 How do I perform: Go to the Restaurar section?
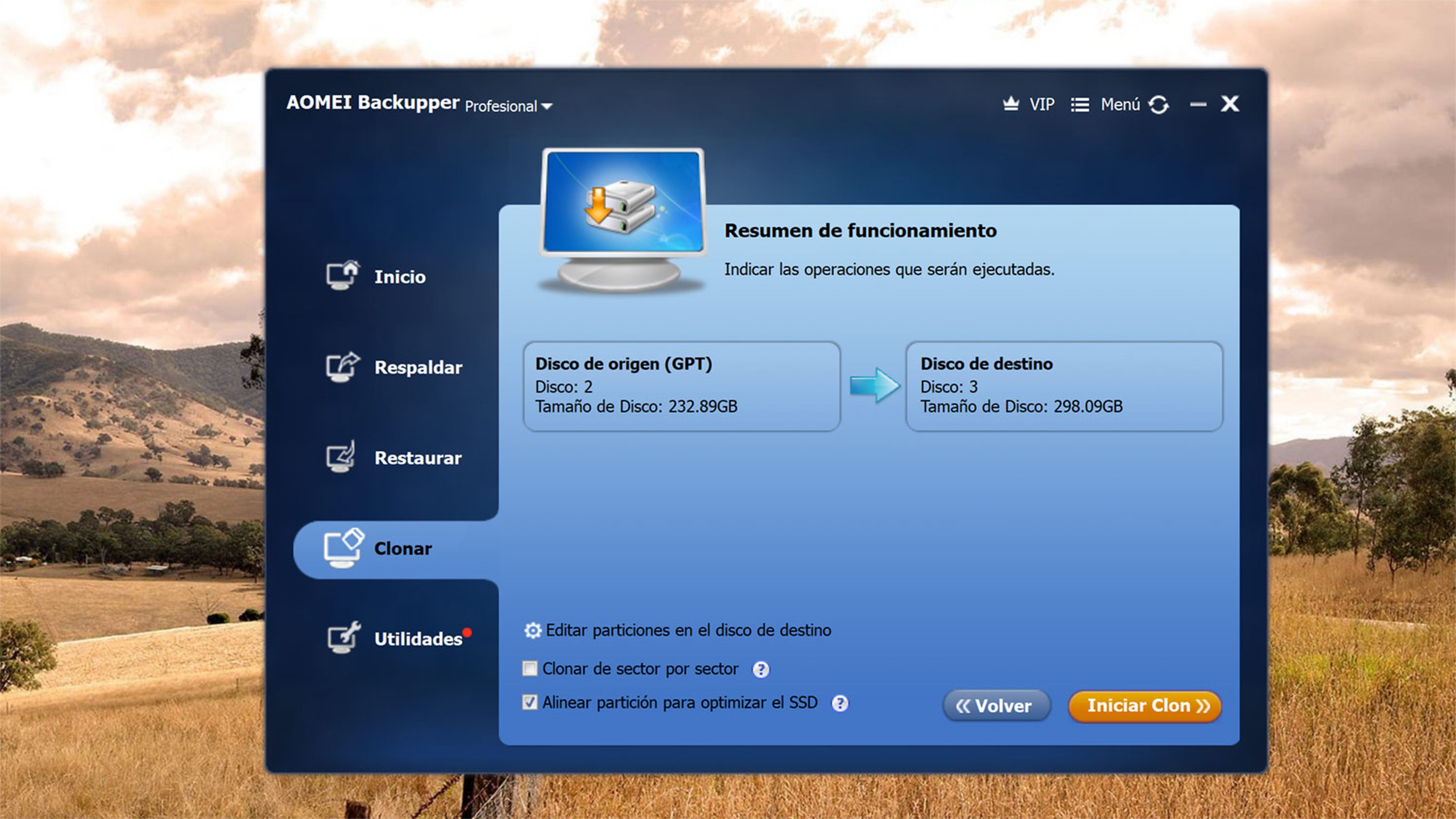pos(418,458)
